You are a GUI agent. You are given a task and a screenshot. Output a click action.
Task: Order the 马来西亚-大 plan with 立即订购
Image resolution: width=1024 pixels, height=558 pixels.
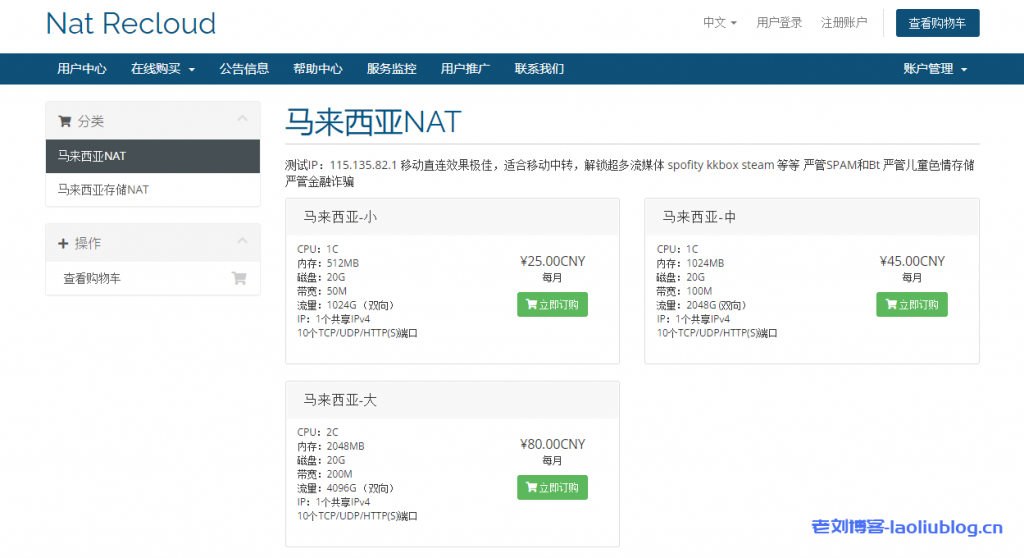click(552, 487)
